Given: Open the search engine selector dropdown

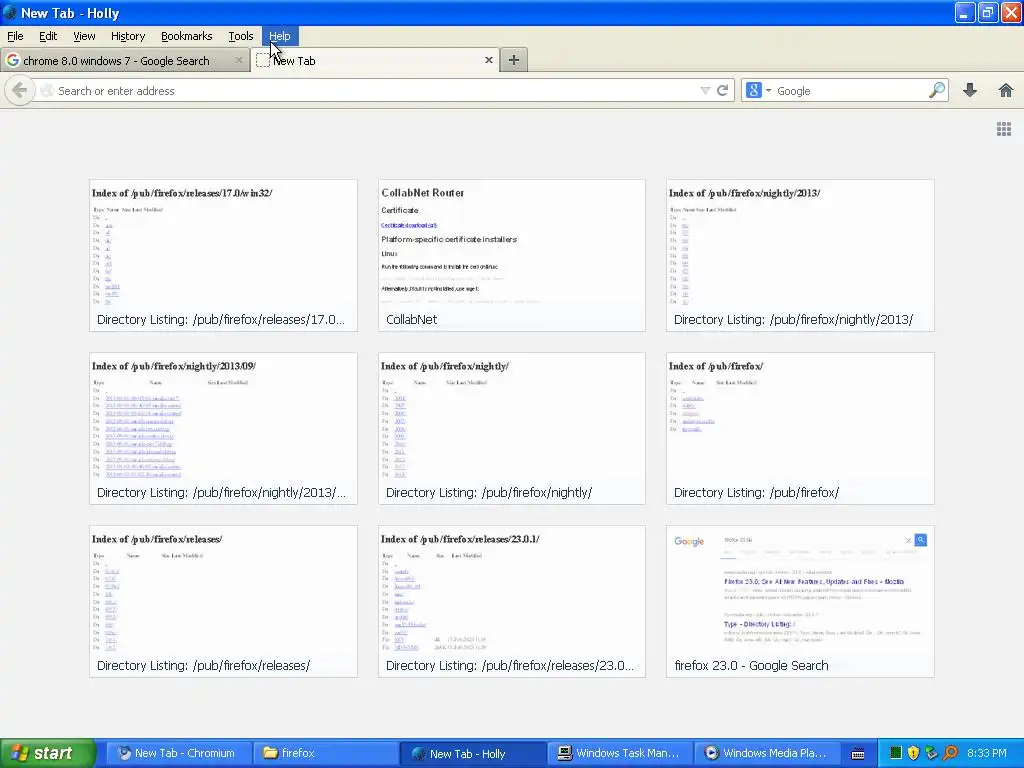Looking at the screenshot, I should (x=758, y=91).
